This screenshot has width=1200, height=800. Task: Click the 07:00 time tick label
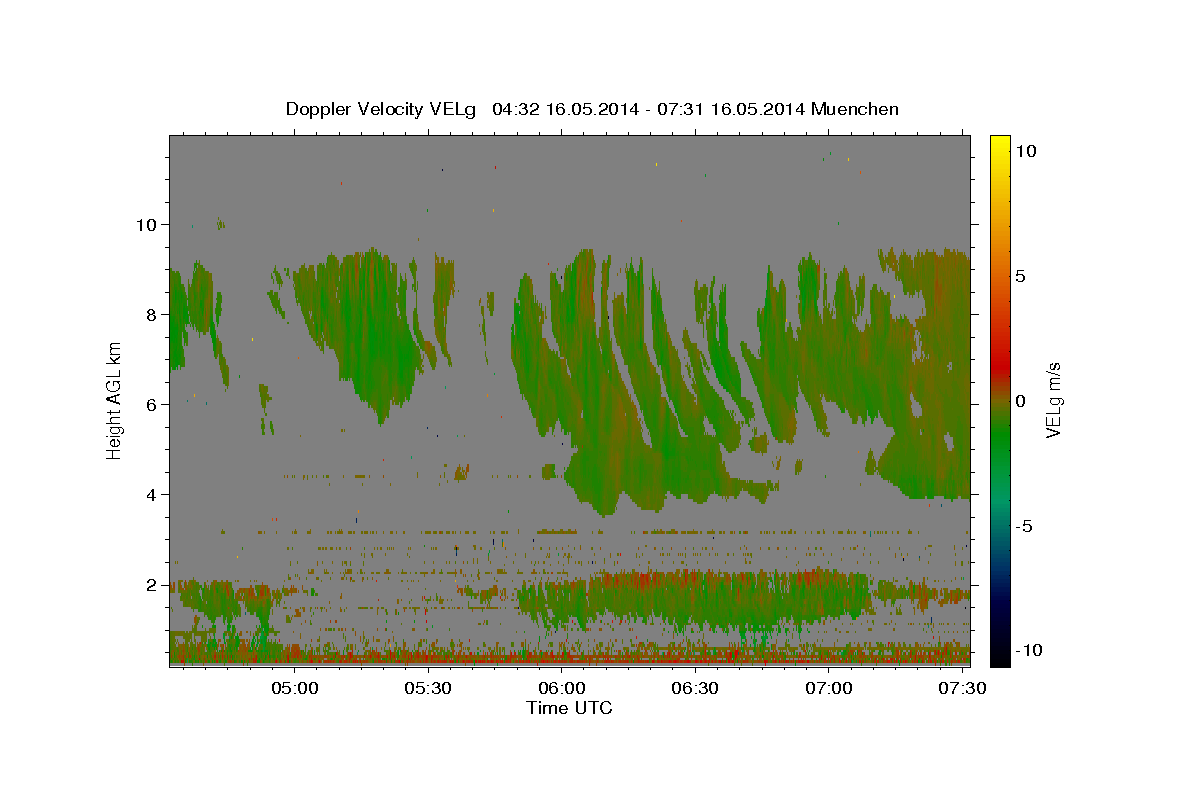pyautogui.click(x=829, y=689)
